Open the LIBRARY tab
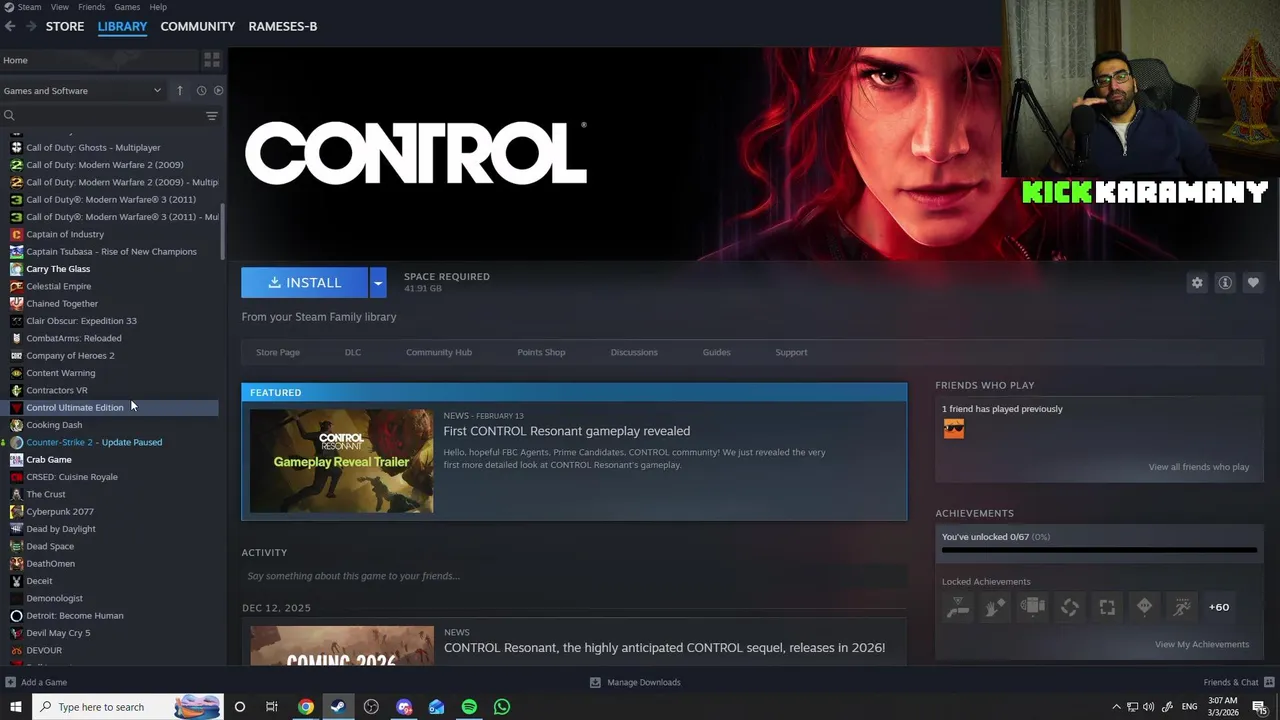 click(122, 26)
